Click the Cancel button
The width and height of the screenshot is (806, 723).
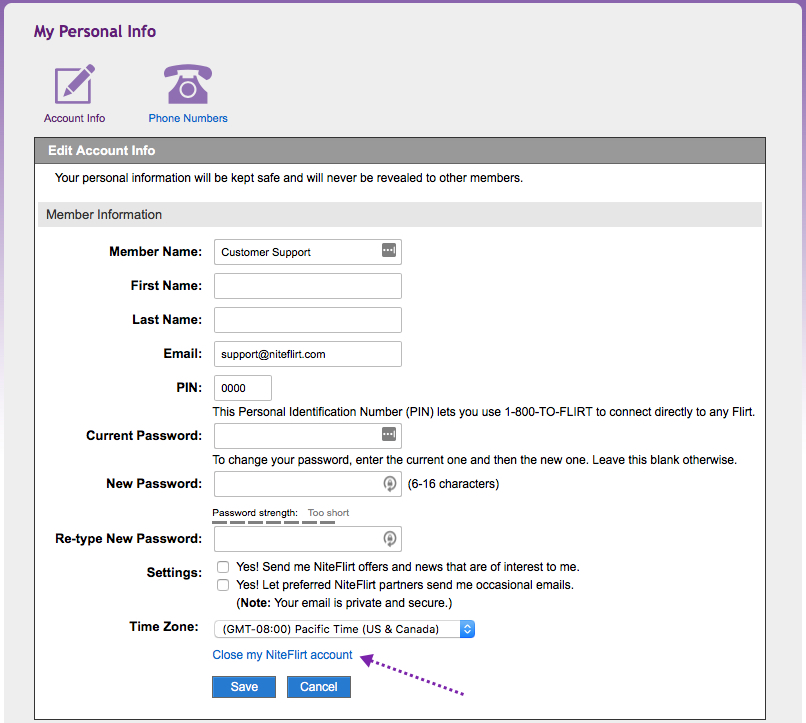pos(319,687)
